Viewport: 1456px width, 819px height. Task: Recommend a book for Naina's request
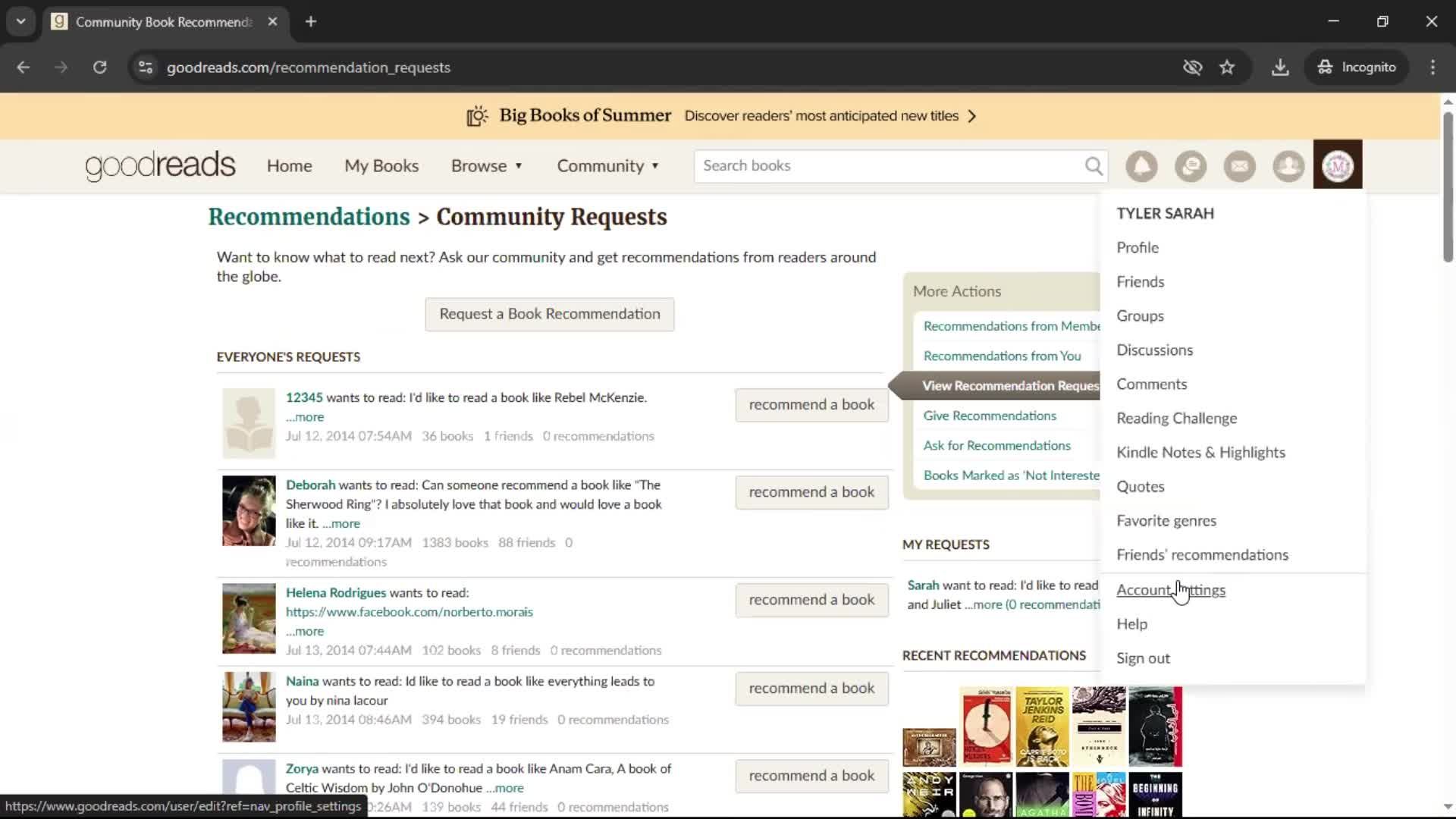[811, 689]
